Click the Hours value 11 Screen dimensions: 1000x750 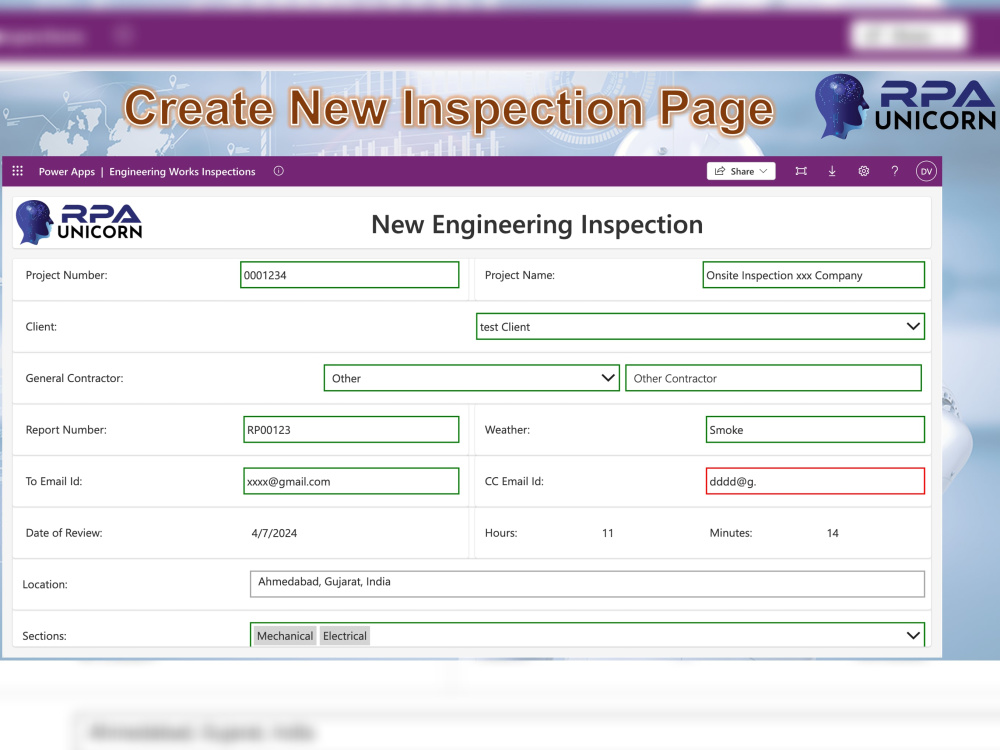(x=608, y=533)
